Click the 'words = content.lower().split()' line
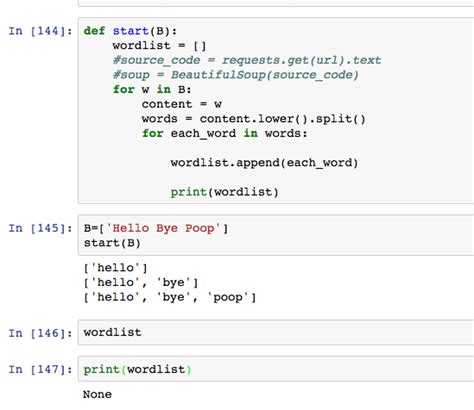Image resolution: width=474 pixels, height=410 pixels. [x=254, y=119]
